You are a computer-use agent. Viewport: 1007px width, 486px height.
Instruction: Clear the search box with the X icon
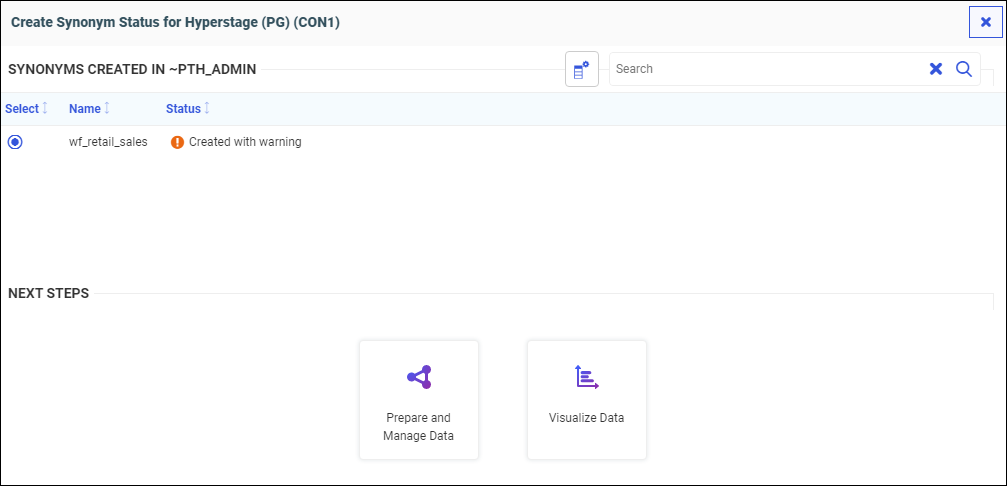click(x=936, y=69)
